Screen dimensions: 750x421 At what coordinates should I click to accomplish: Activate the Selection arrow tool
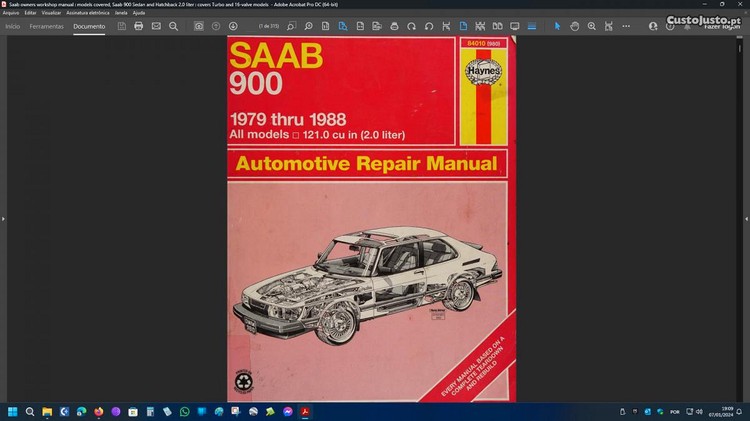[558, 26]
